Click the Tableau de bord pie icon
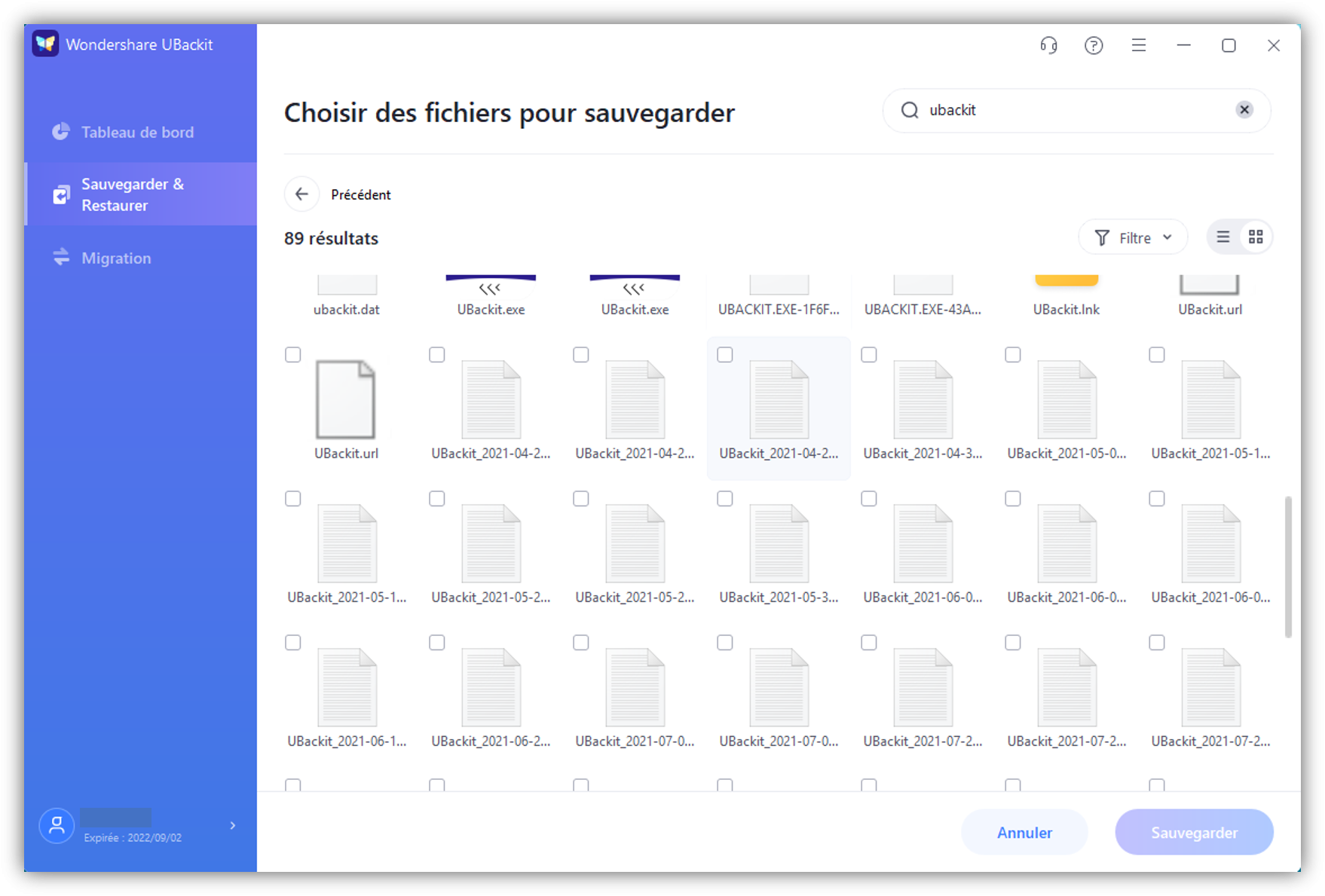1325x896 pixels. [x=61, y=132]
